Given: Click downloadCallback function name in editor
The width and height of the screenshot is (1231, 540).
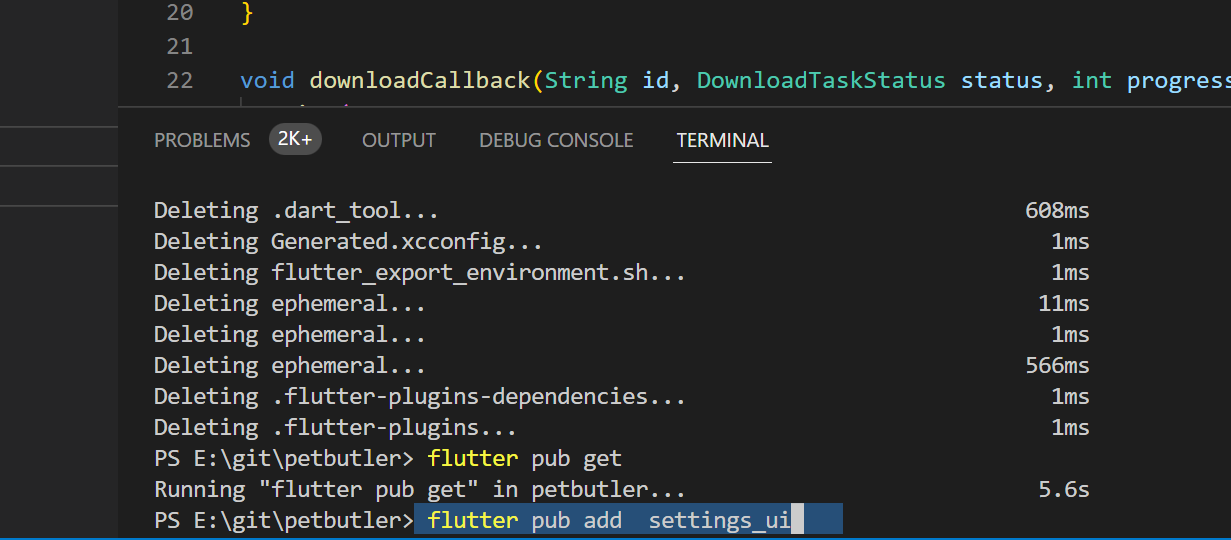Looking at the screenshot, I should (x=419, y=80).
